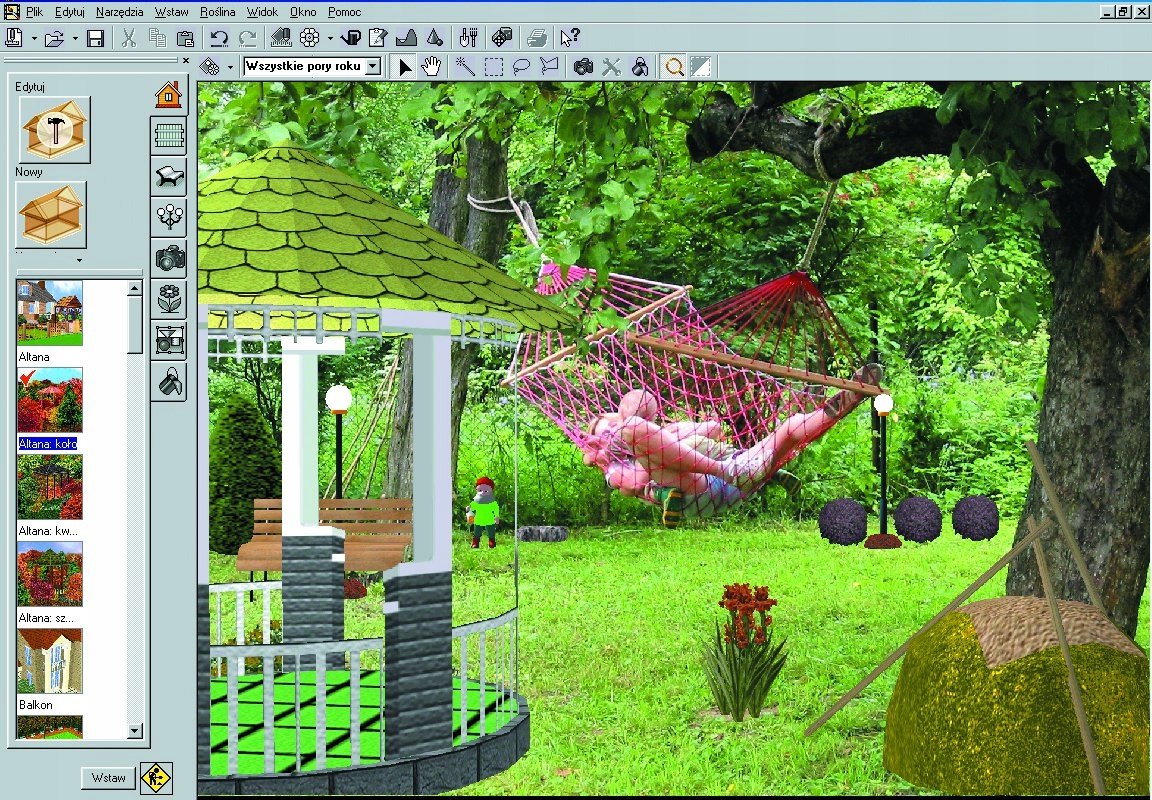
Task: Switch to the shapes objects tab
Action: [x=168, y=339]
